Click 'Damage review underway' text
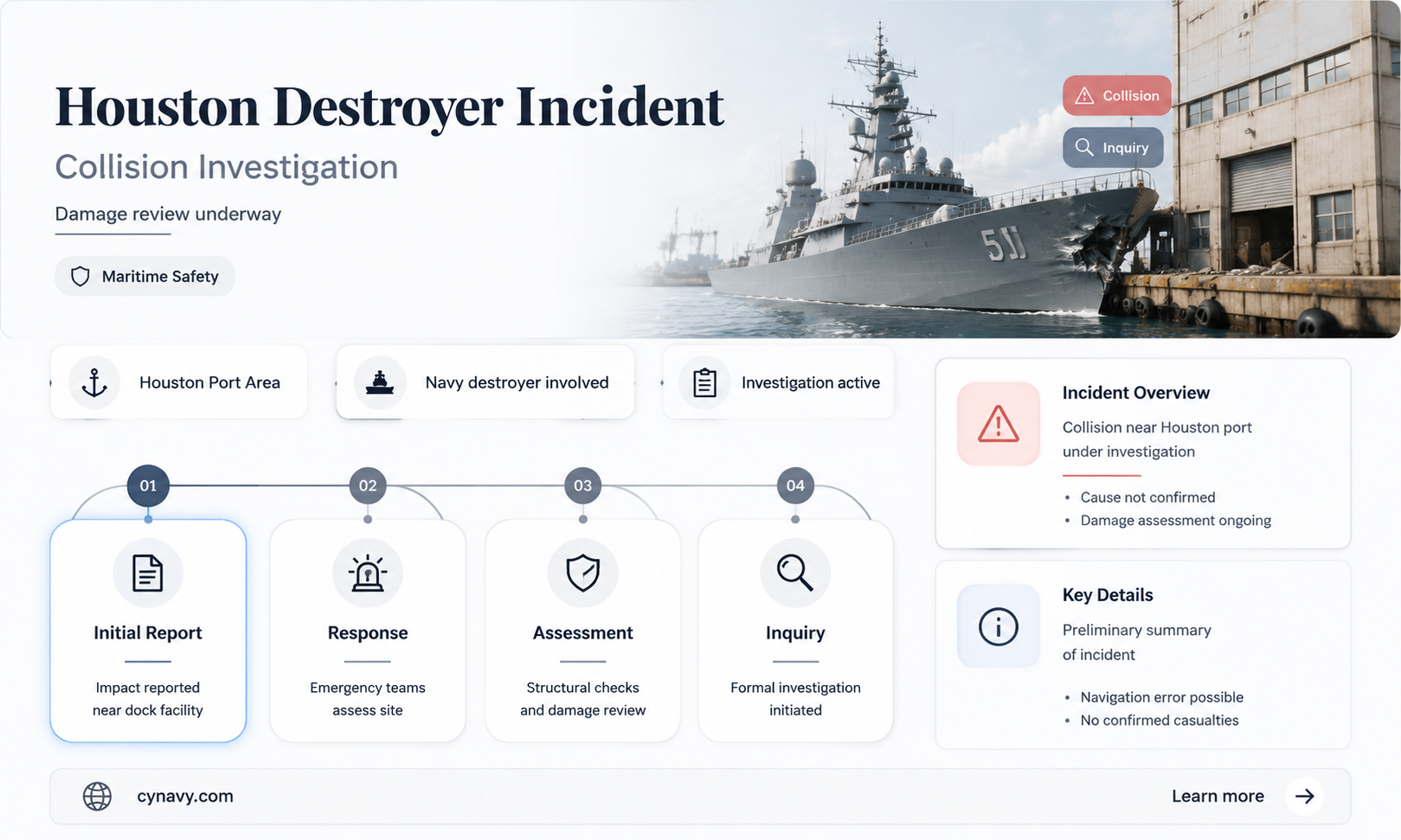 point(168,214)
